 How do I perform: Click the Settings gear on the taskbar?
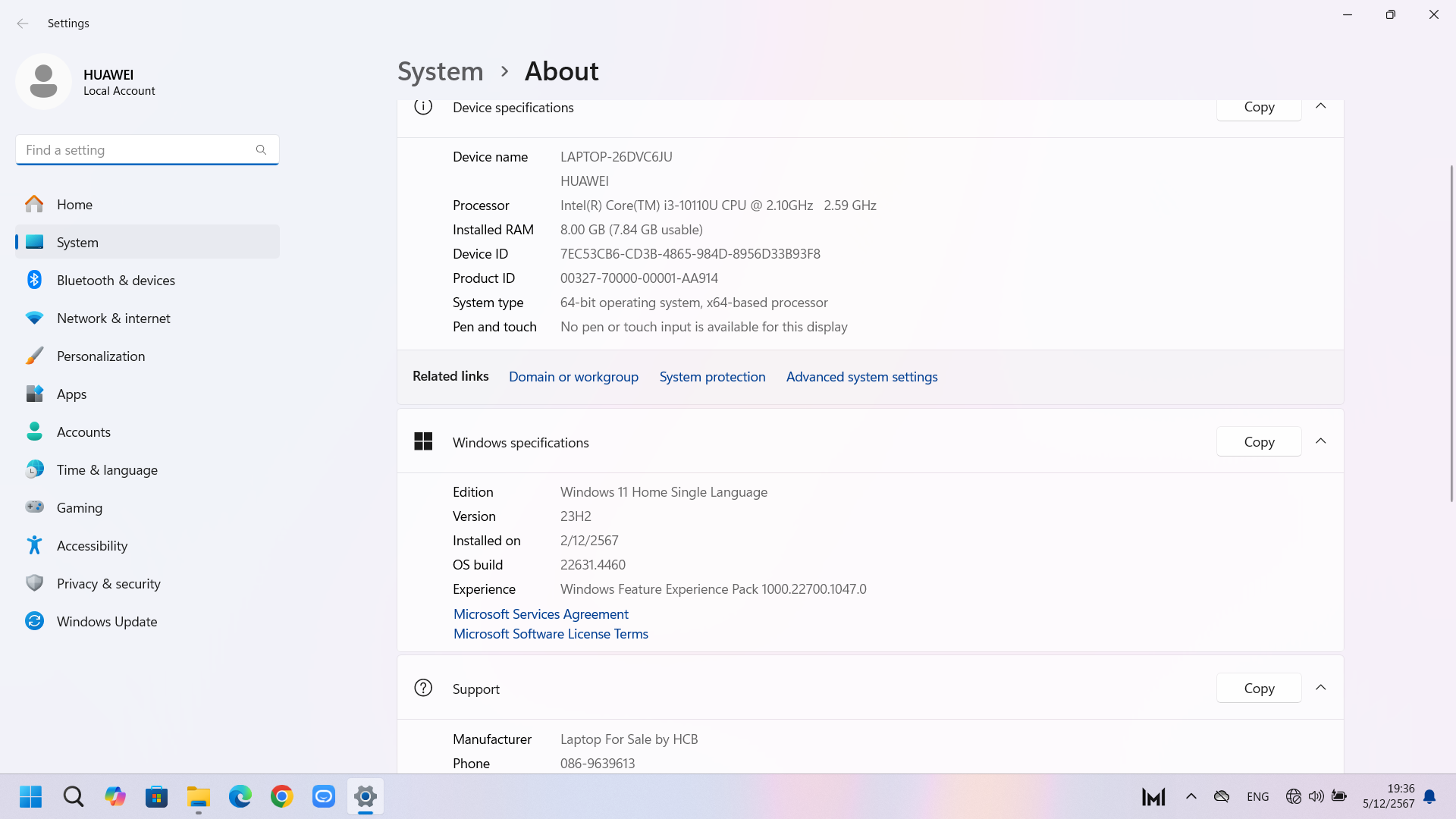pos(366,796)
